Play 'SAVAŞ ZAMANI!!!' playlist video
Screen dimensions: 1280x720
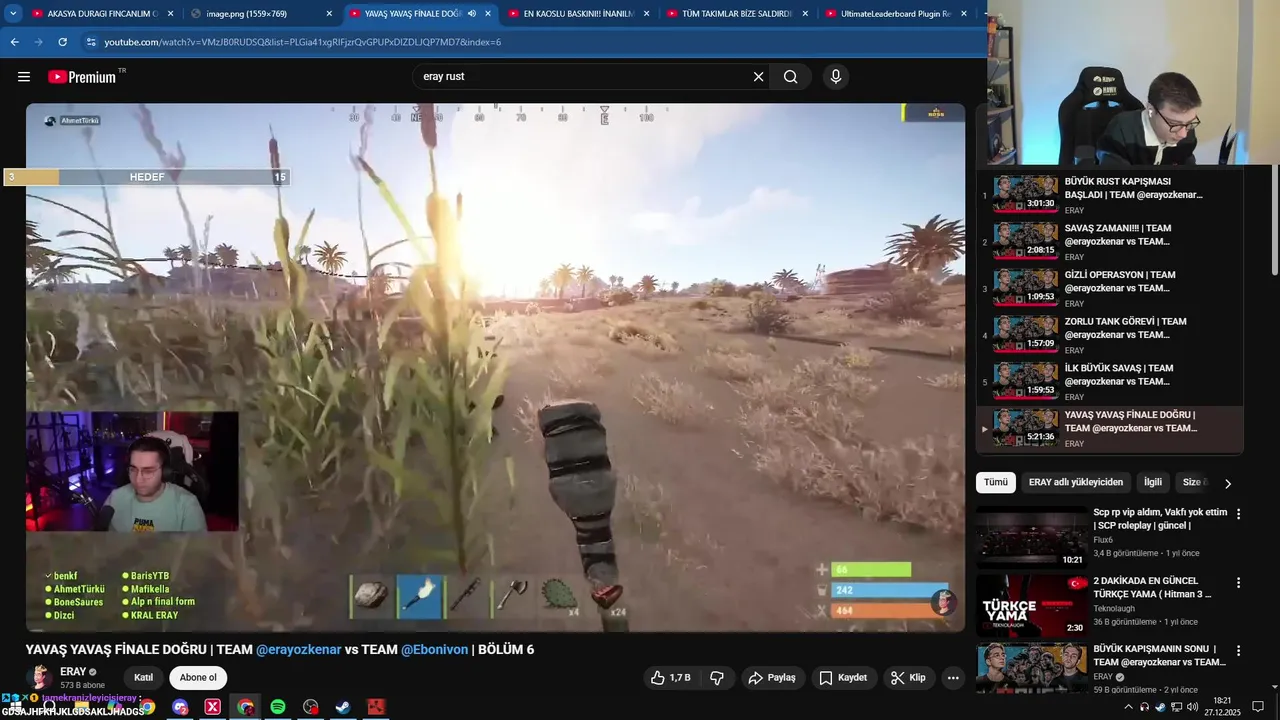1110,242
